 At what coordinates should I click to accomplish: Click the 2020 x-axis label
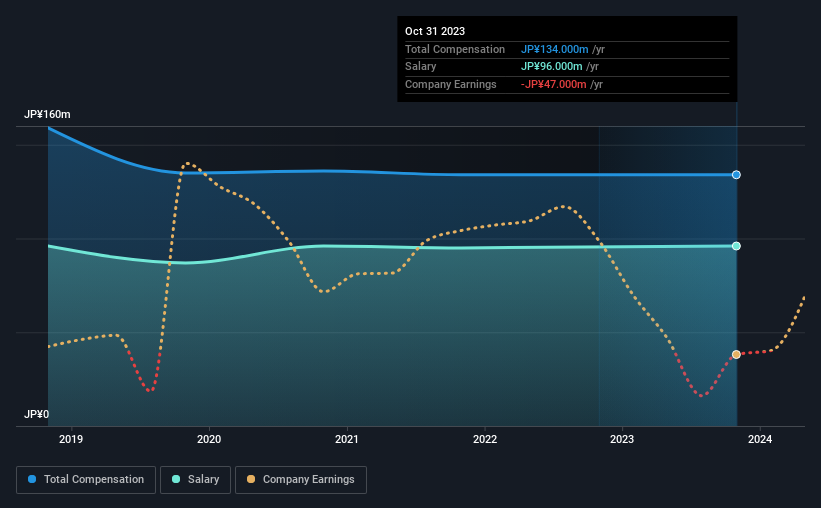(209, 439)
